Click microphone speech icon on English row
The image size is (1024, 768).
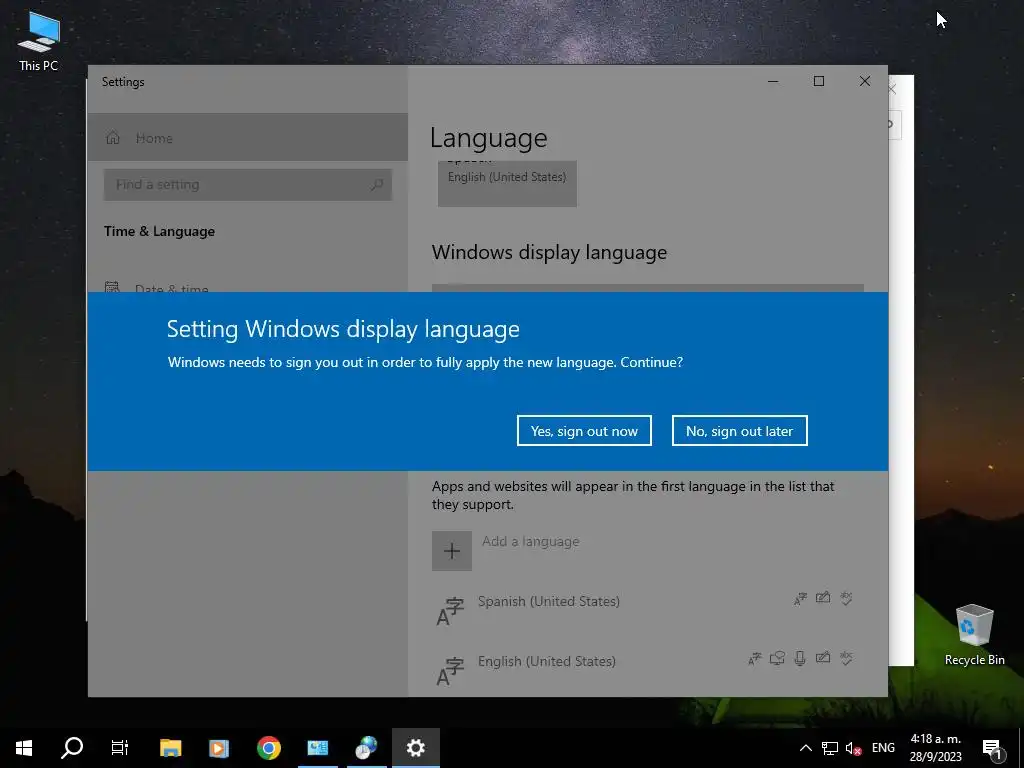800,658
